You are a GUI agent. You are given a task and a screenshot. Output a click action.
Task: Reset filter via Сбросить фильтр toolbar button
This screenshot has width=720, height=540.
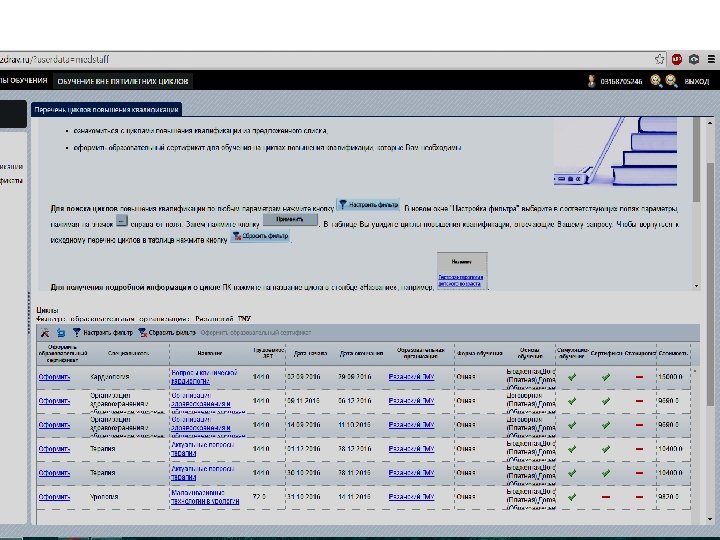(x=167, y=332)
